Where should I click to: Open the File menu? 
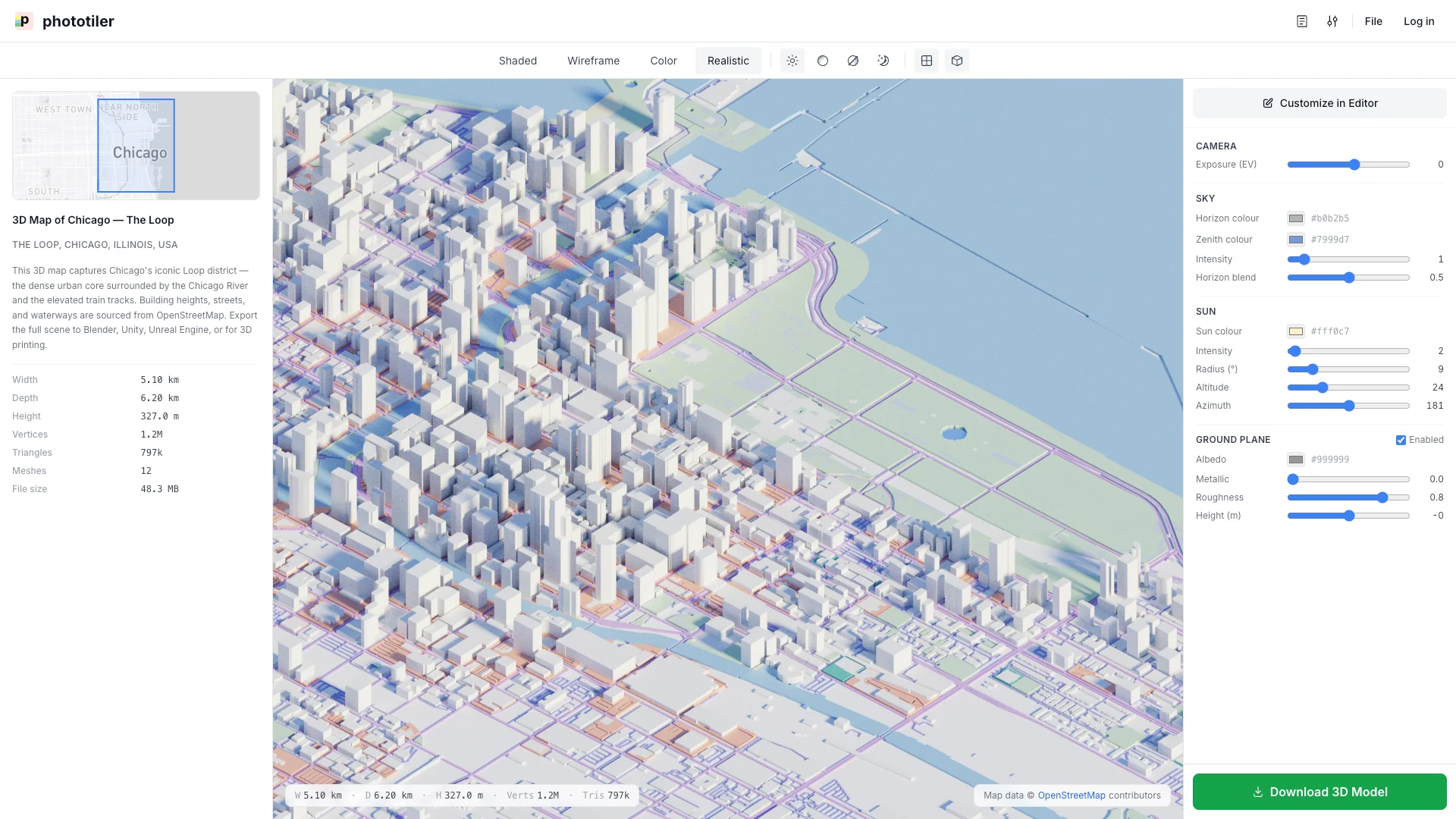(x=1373, y=21)
